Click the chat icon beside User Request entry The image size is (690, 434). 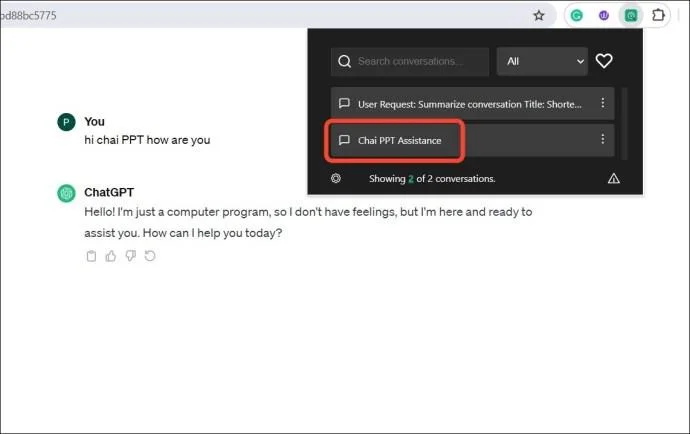[344, 103]
